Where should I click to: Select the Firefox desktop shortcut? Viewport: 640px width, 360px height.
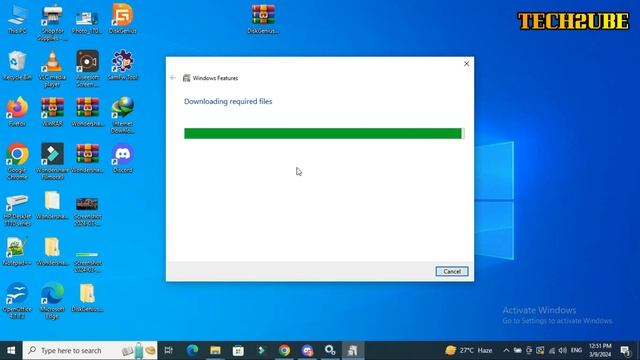[x=17, y=111]
